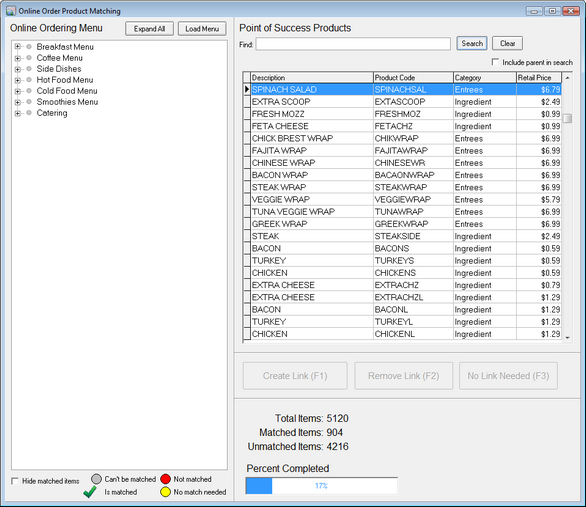Click the Percent Completed progress bar
Screen dimensions: 586x507
click(x=321, y=485)
